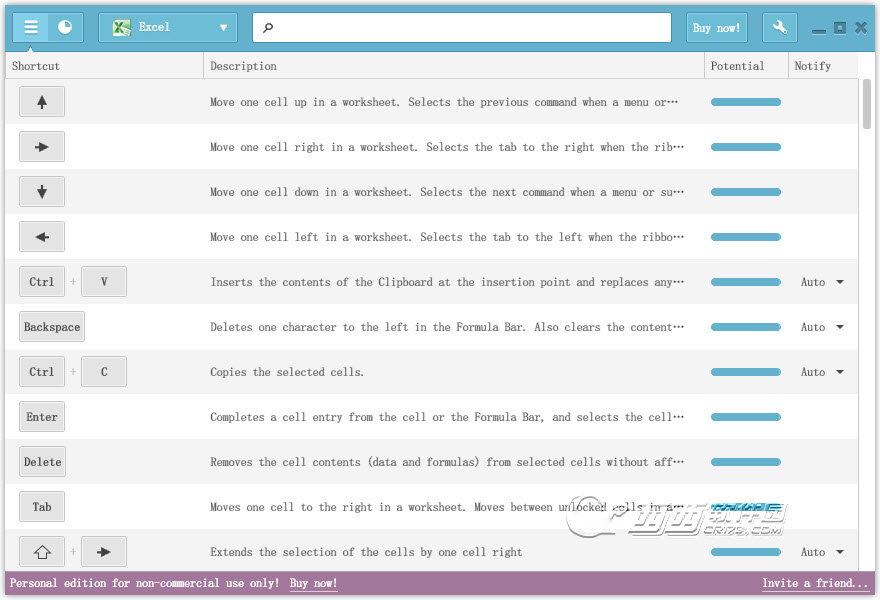Select 'Removes the cell contents' description
The image size is (880, 600).
pos(447,462)
